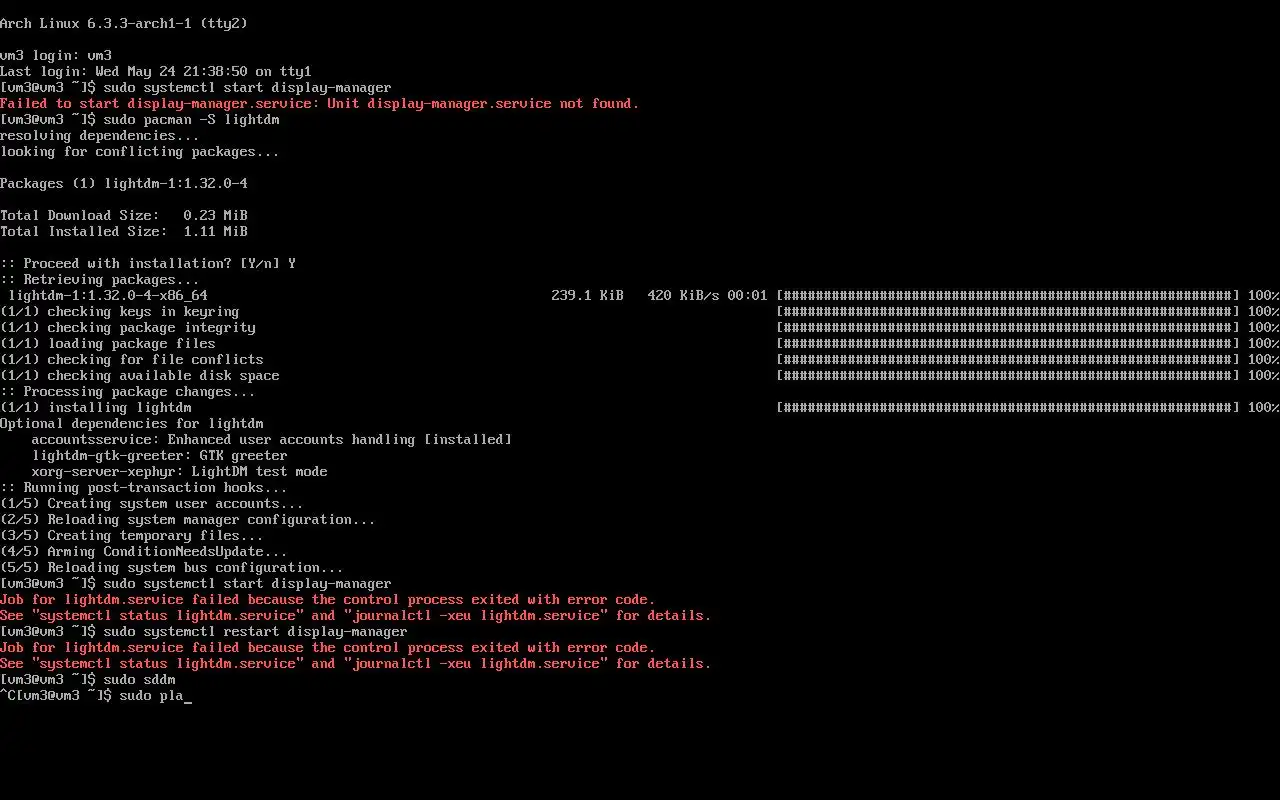Click the 'accountsservice: Enhanced user accounts handling' line
Screen dimensions: 1280x800
pos(271,439)
